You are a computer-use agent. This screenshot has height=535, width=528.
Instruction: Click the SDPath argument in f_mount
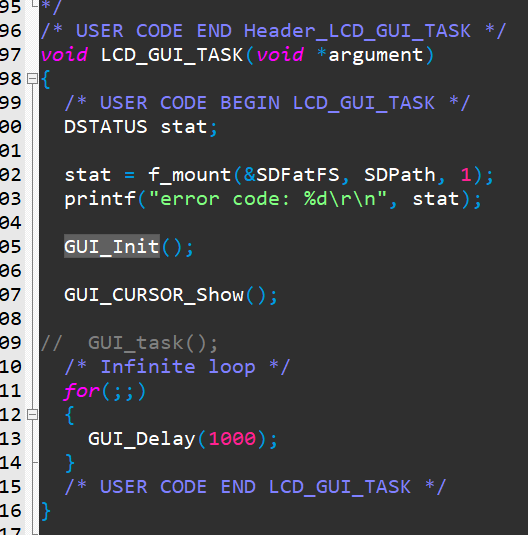pos(400,175)
